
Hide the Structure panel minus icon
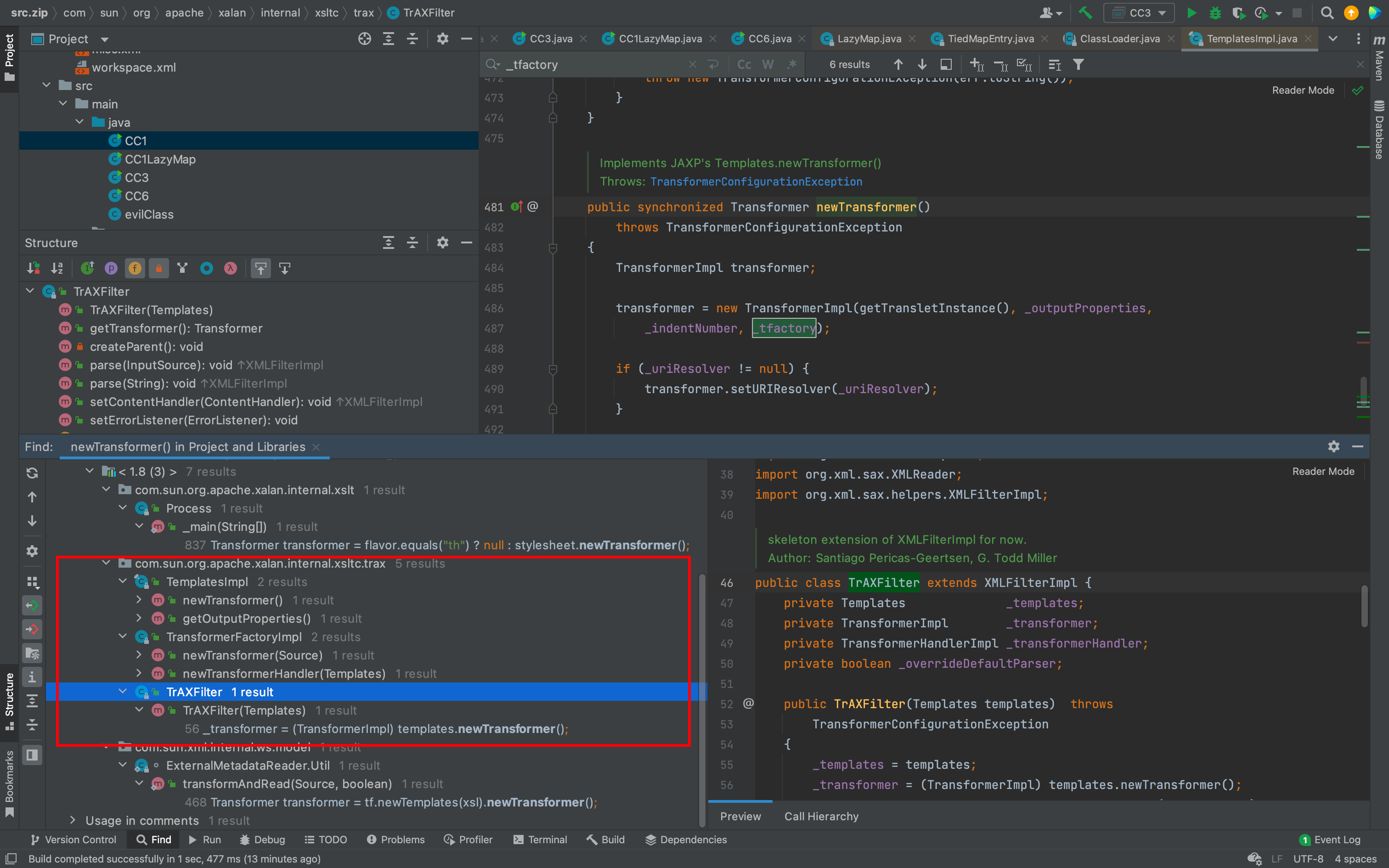[x=467, y=242]
